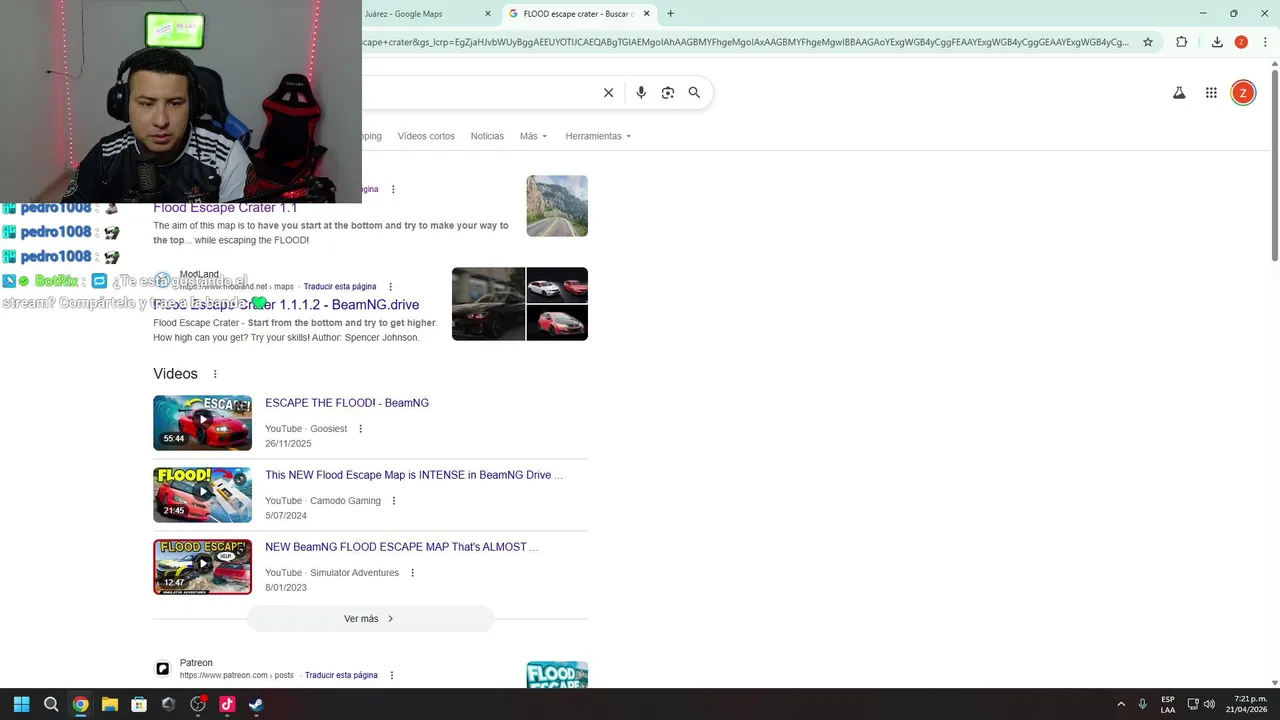Open ESCAPE THE FLOOD! - BeamNG video link
This screenshot has height=720, width=1280.
tap(347, 403)
